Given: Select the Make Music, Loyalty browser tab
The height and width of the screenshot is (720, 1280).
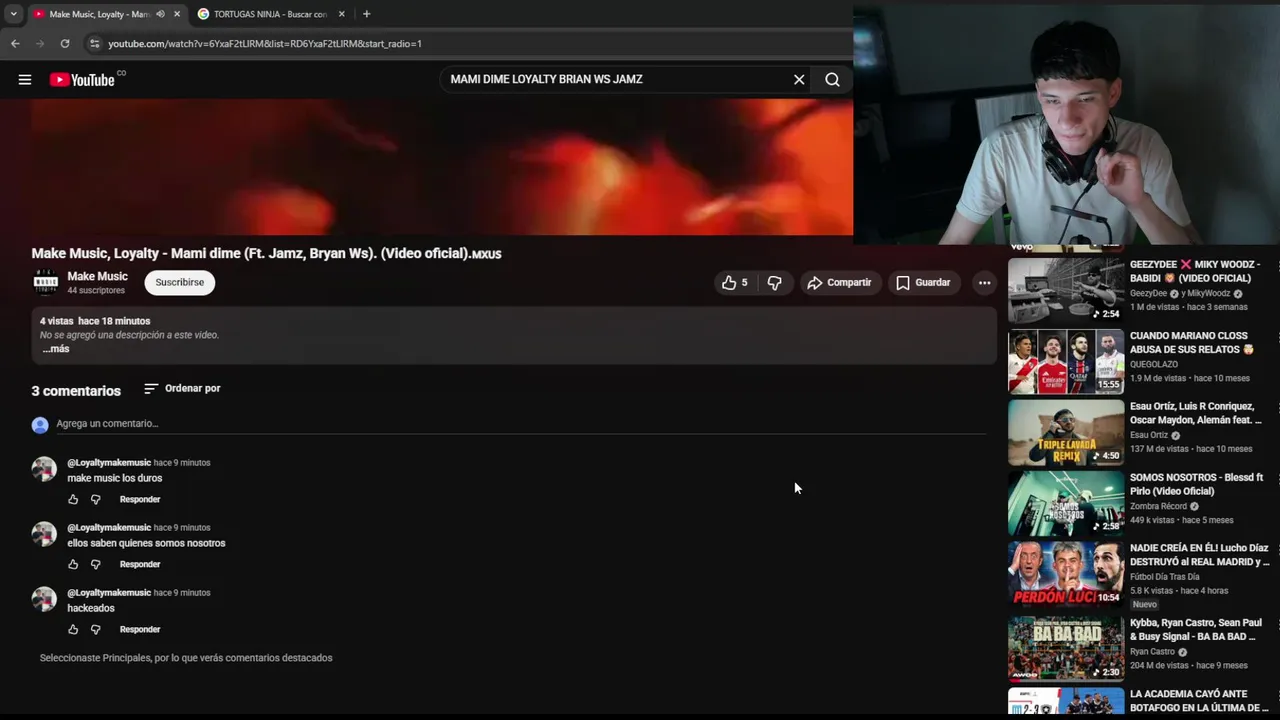Looking at the screenshot, I should (x=98, y=14).
